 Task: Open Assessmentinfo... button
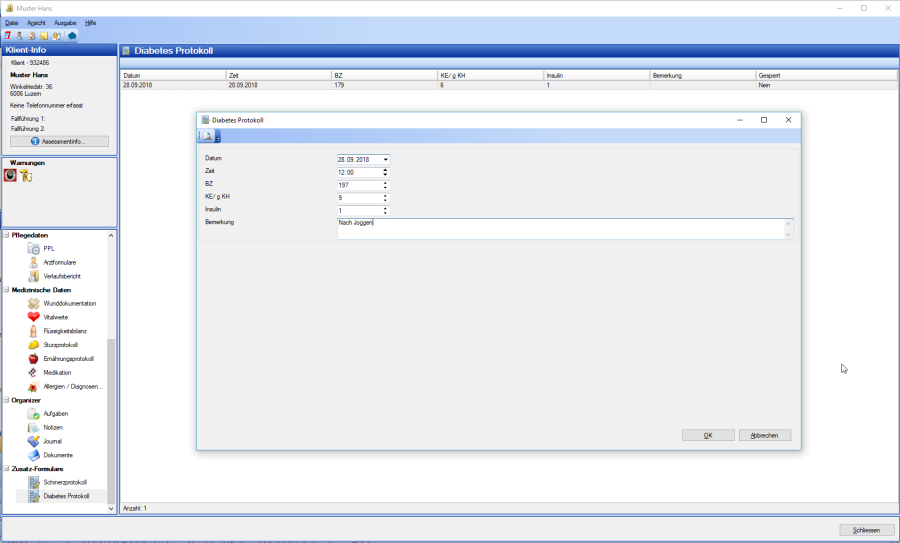click(59, 141)
